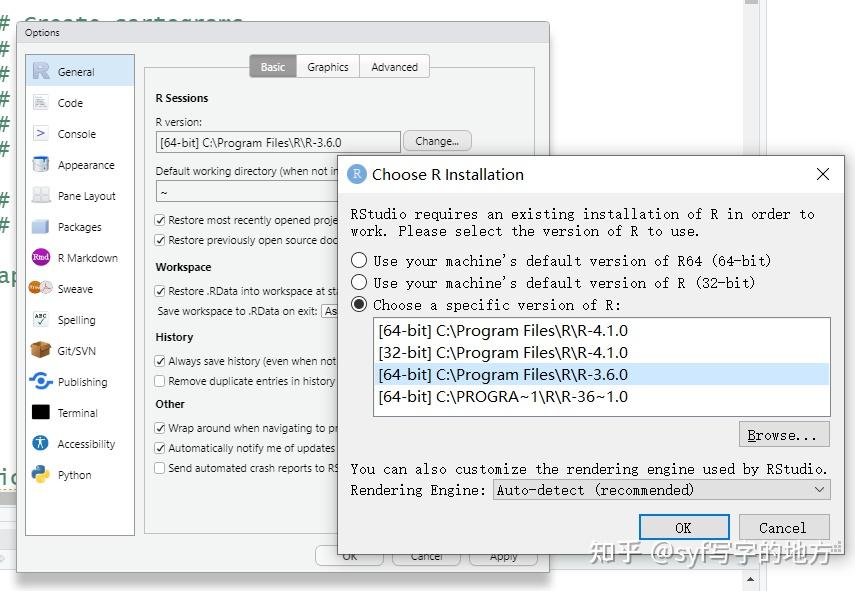Select [64-bit] C:\PROGRA~1\R\R-36~1.0 entry
Image resolution: width=855 pixels, height=591 pixels.
602,396
